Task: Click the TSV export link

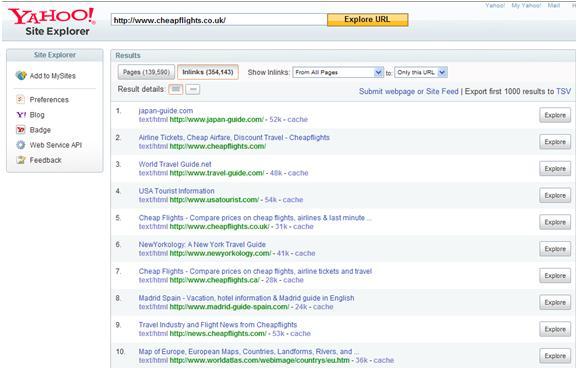Action: 563,91
